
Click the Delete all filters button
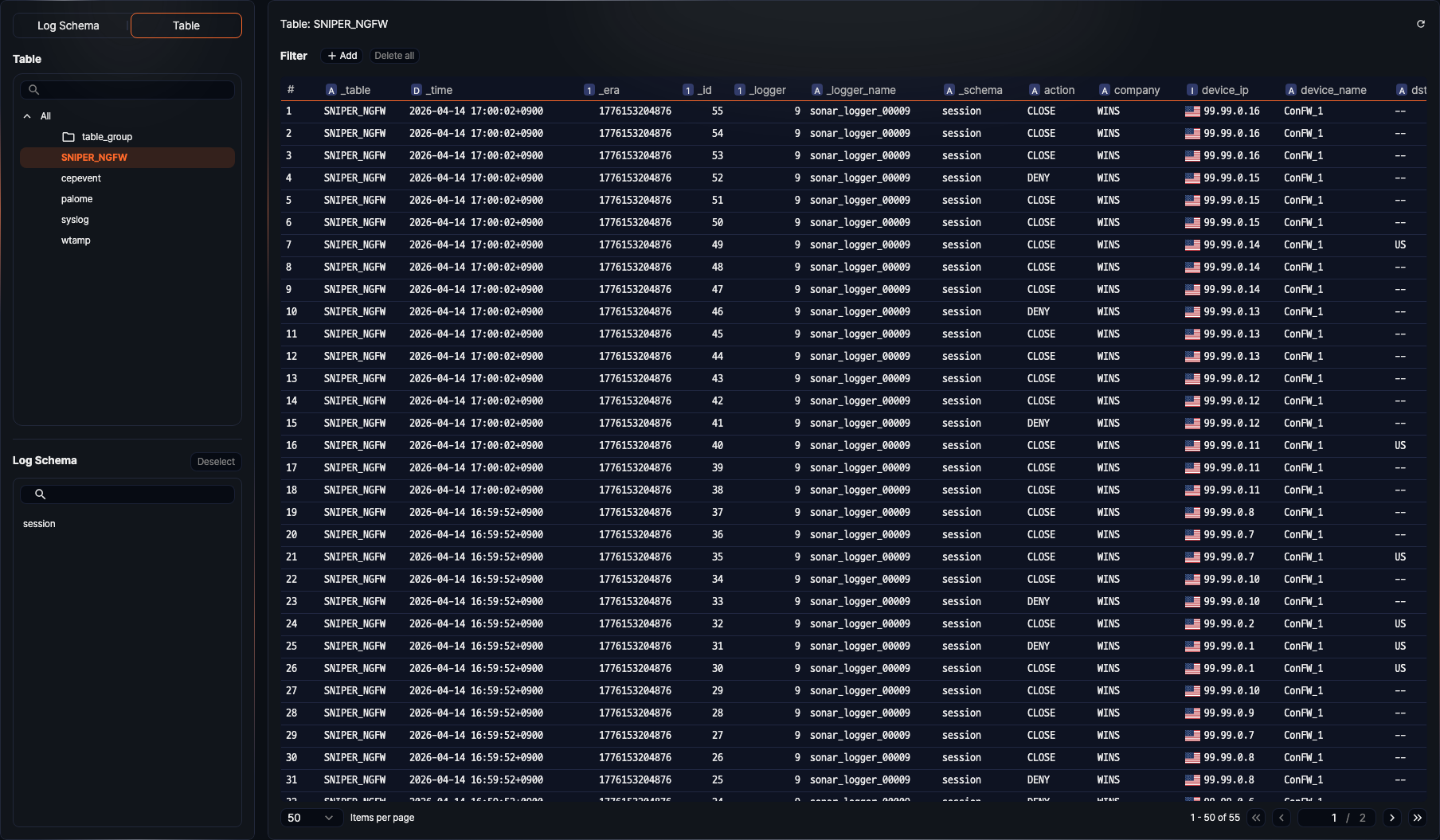pos(394,56)
